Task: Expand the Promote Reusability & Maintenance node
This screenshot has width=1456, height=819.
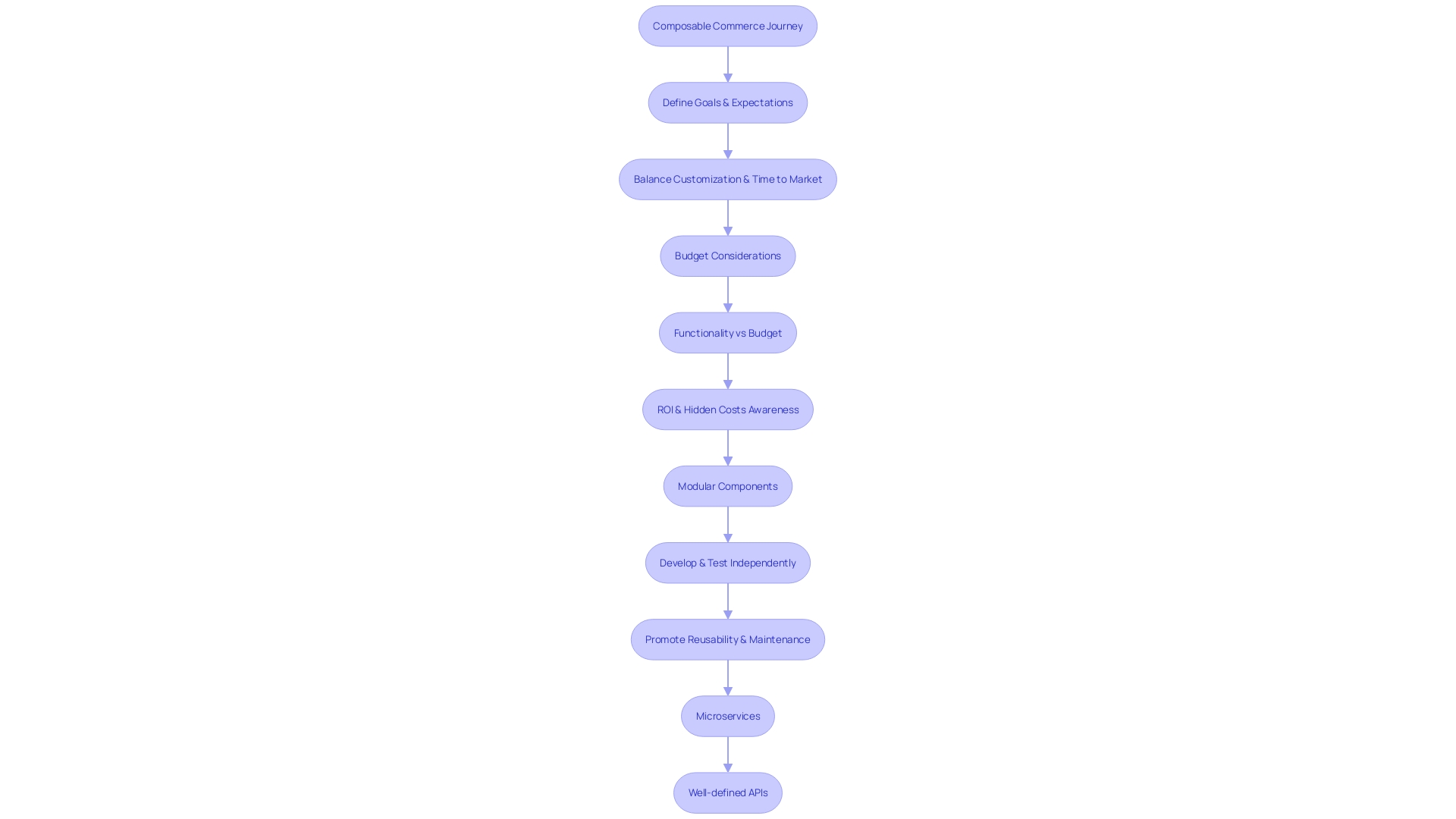Action: tap(728, 639)
